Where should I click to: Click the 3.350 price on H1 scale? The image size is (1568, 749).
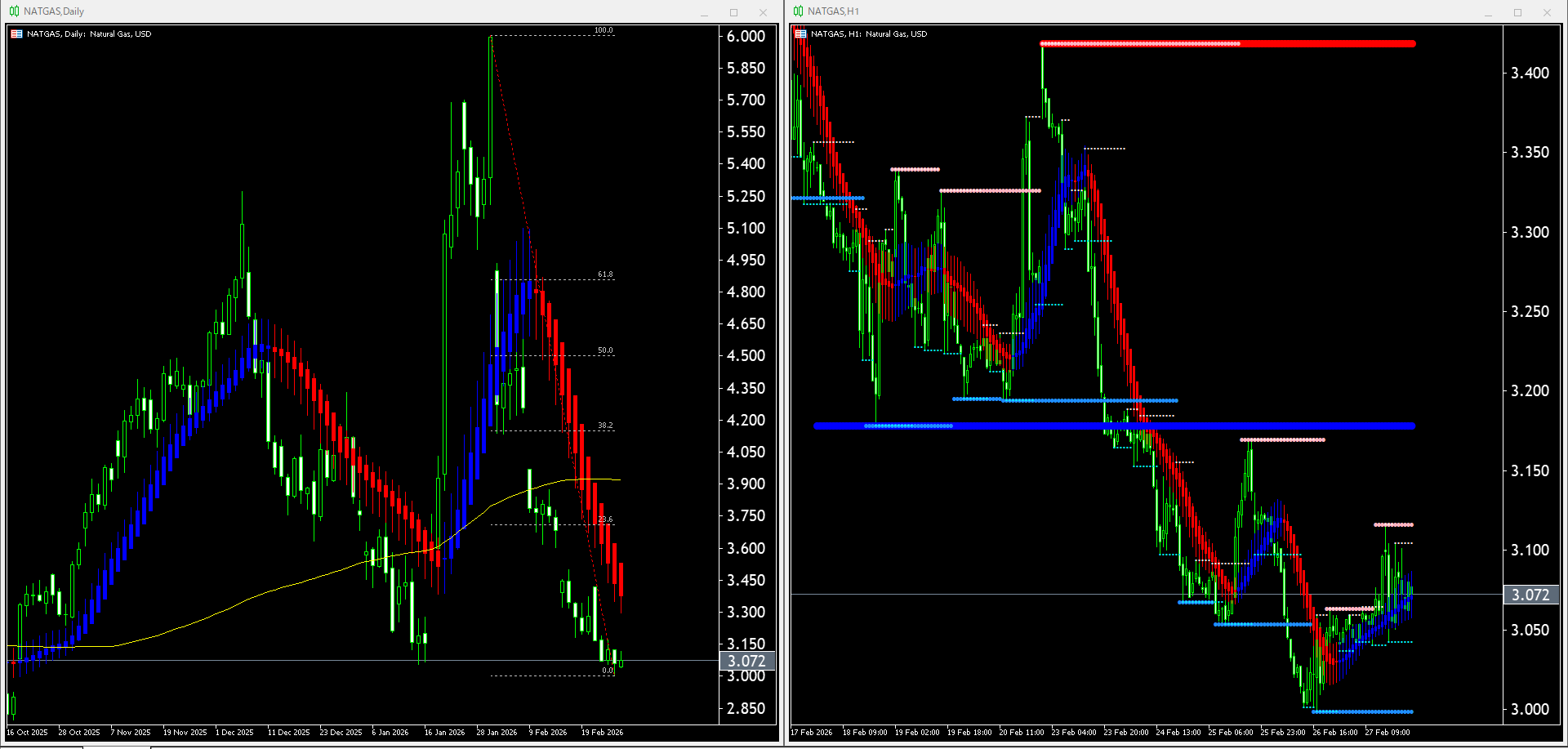pos(1530,153)
